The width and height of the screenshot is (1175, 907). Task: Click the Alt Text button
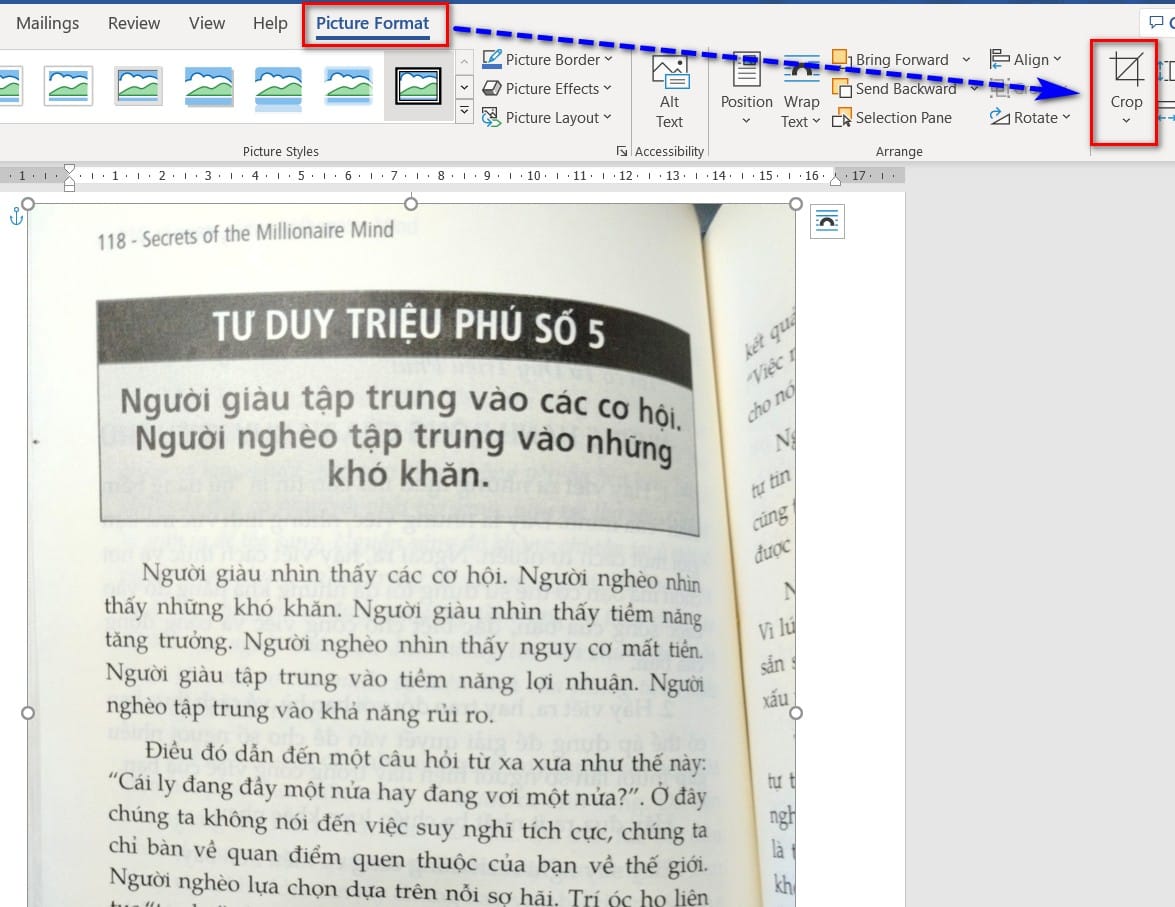tap(669, 91)
